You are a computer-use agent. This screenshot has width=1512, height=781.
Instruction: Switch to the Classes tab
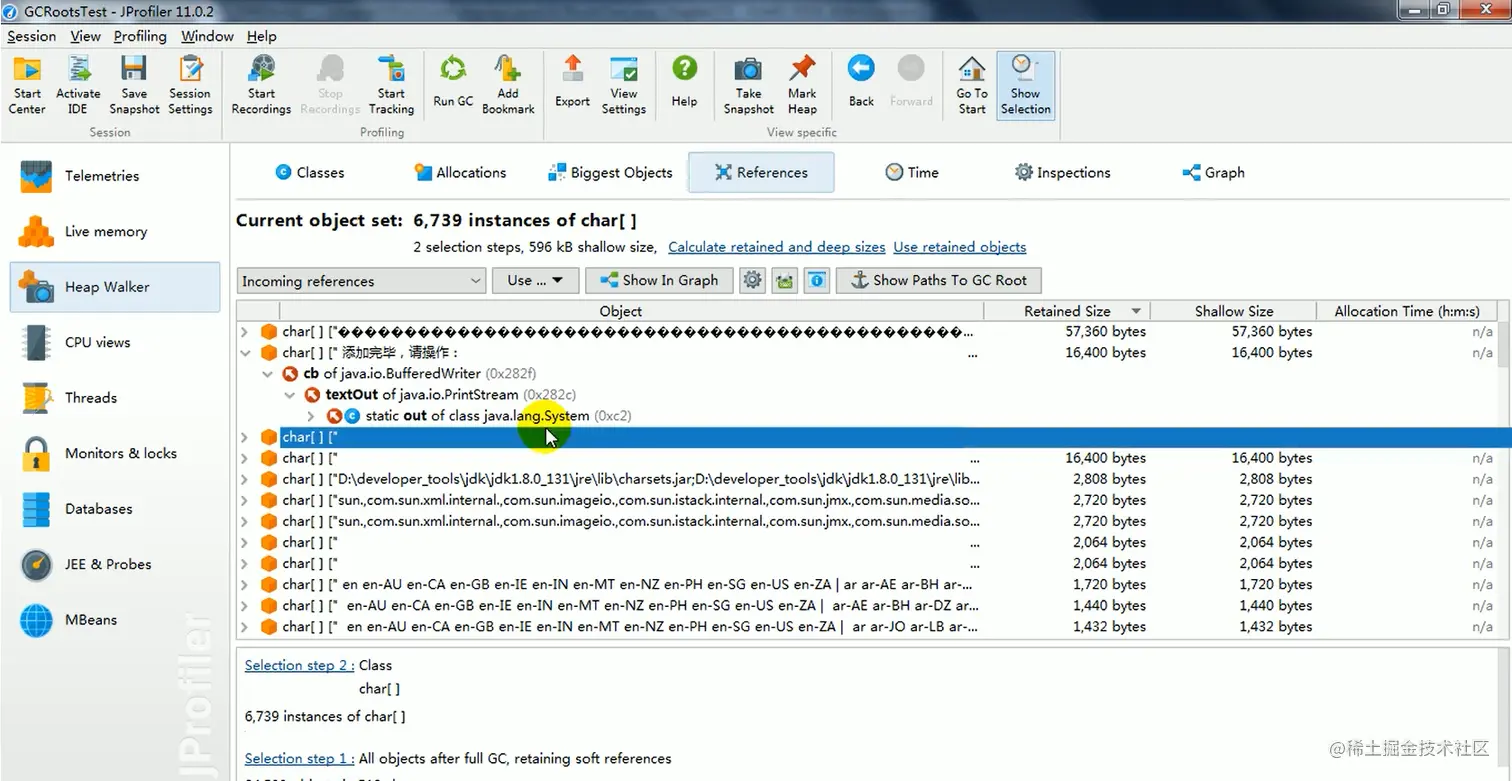[309, 172]
